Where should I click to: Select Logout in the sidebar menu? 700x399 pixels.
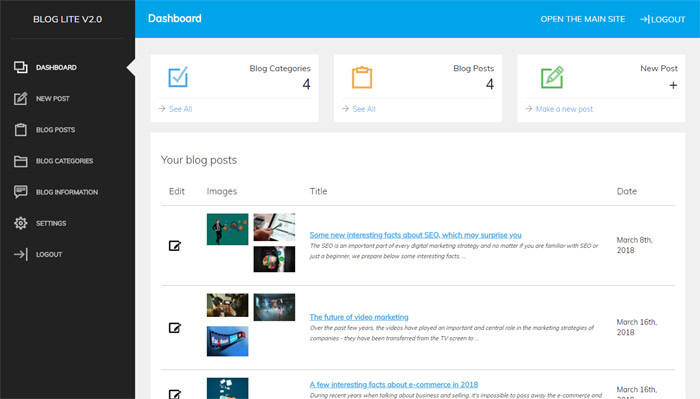pos(49,254)
